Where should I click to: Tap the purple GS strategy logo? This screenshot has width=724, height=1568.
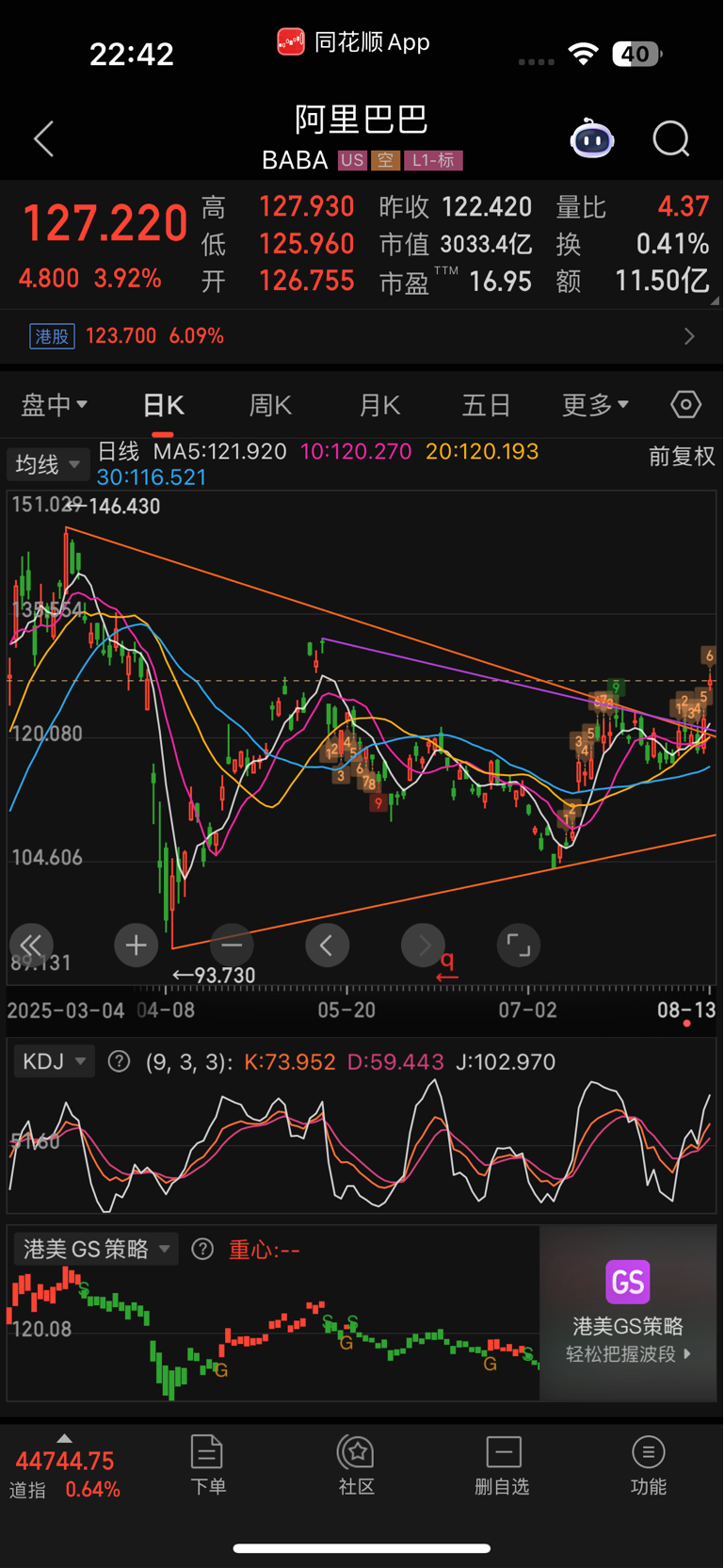click(x=628, y=1282)
